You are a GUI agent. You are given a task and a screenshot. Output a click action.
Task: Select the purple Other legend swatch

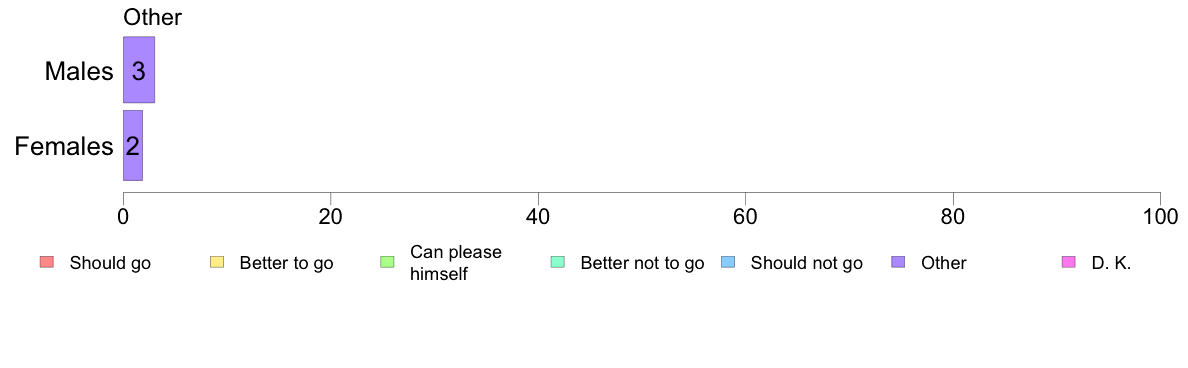898,263
